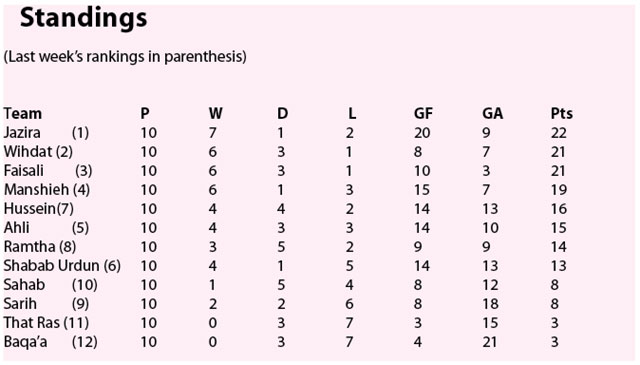The image size is (640, 365).
Task: Select the Ramtha team name
Action: [x=29, y=247]
